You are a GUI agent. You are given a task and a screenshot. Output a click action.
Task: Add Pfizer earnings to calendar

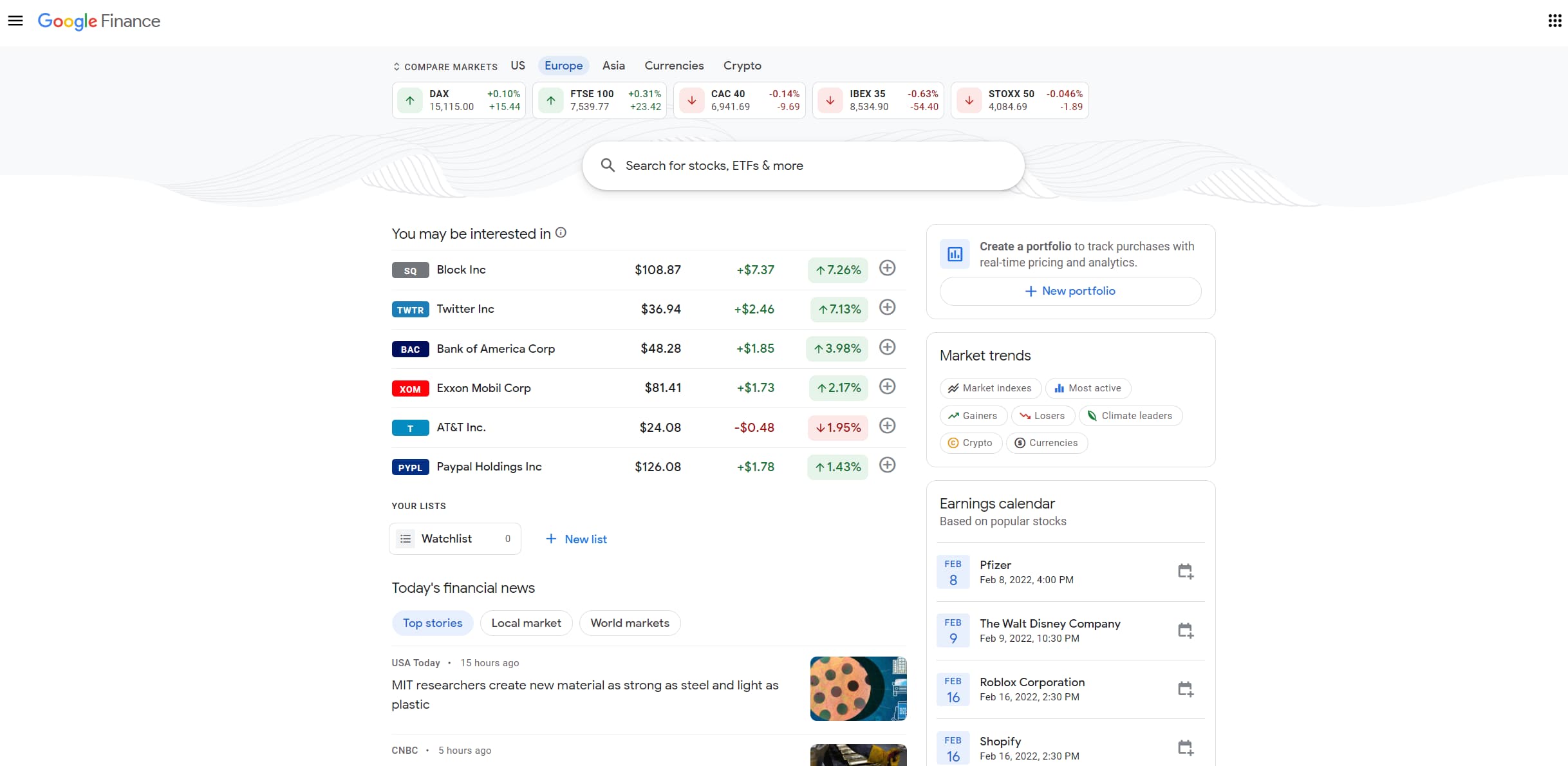coord(1186,572)
